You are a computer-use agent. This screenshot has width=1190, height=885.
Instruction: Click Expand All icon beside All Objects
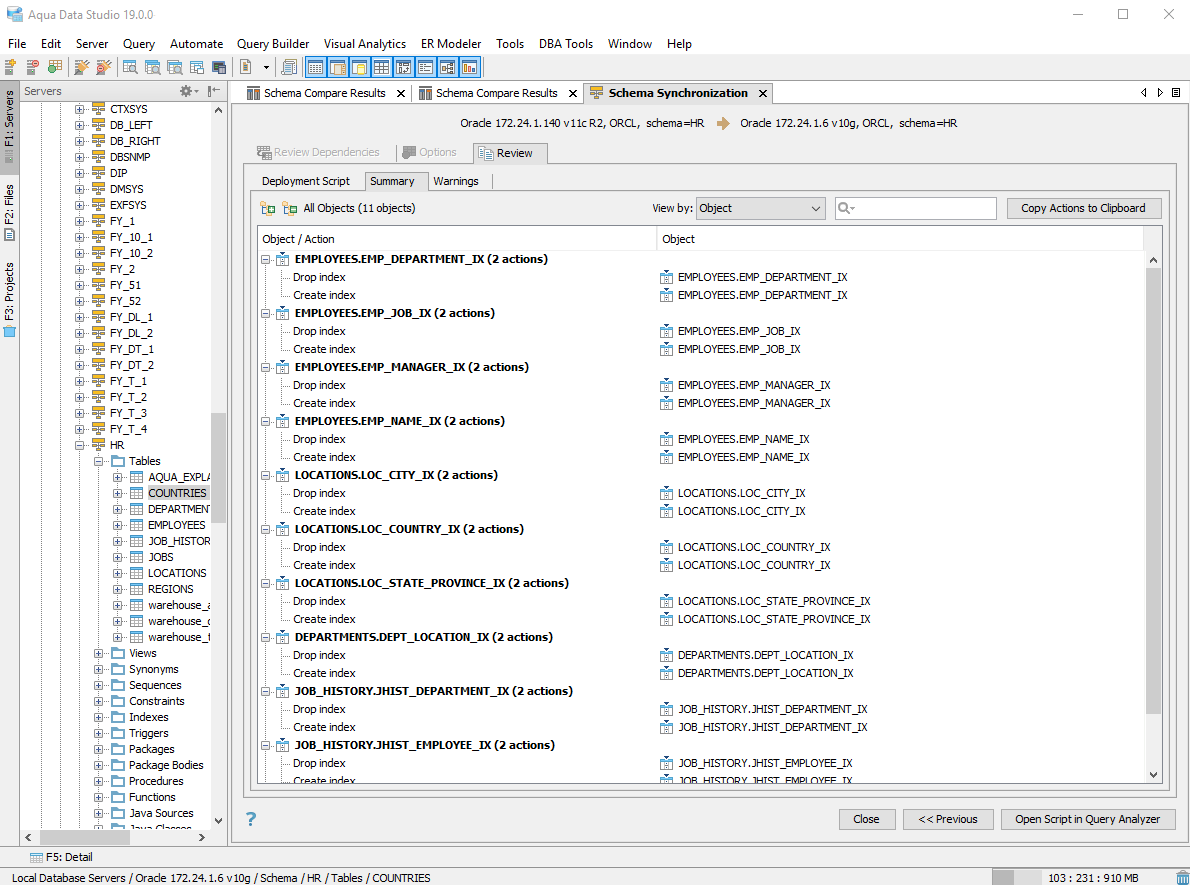(267, 208)
